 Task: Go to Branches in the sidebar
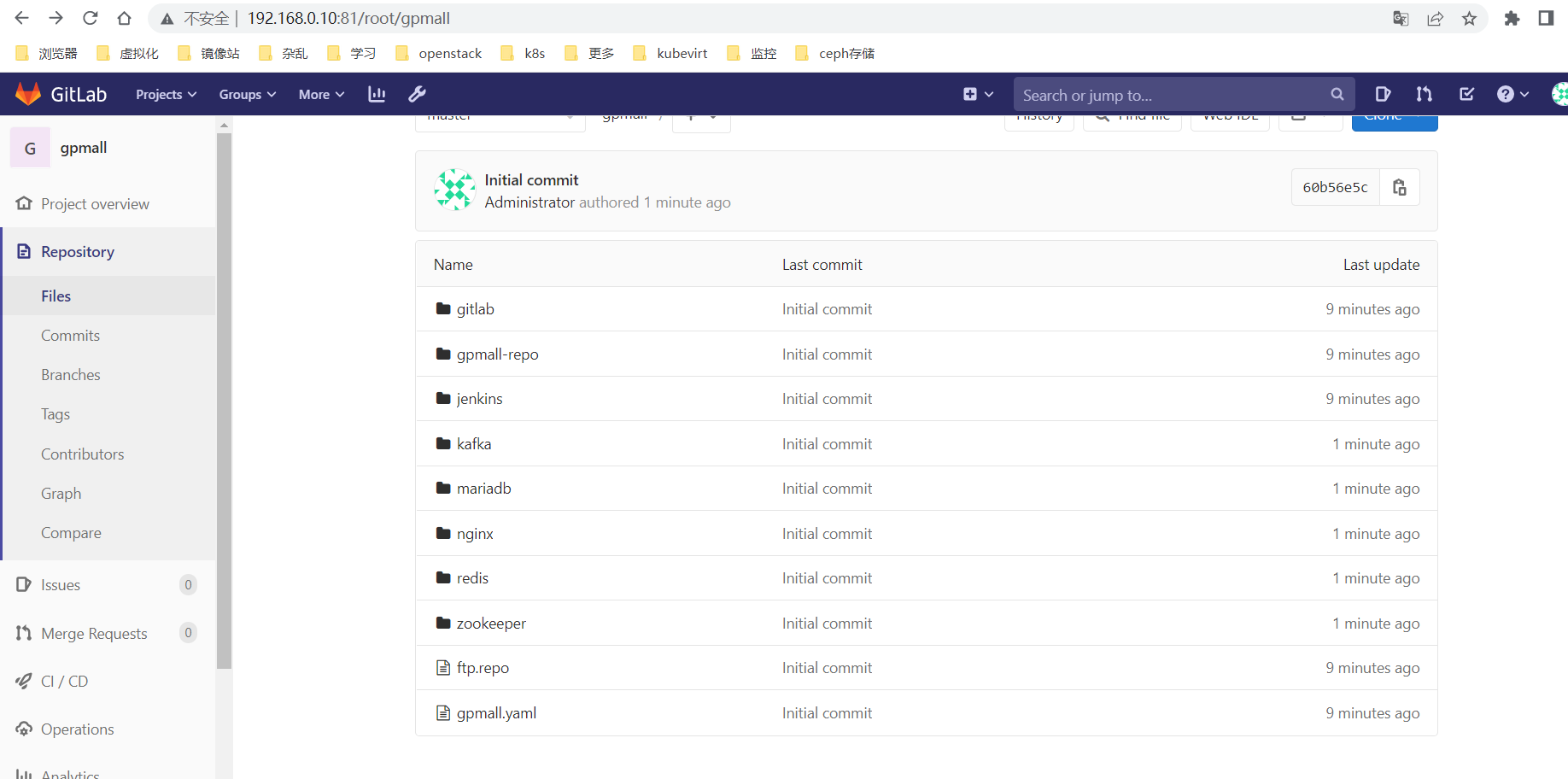[x=71, y=375]
